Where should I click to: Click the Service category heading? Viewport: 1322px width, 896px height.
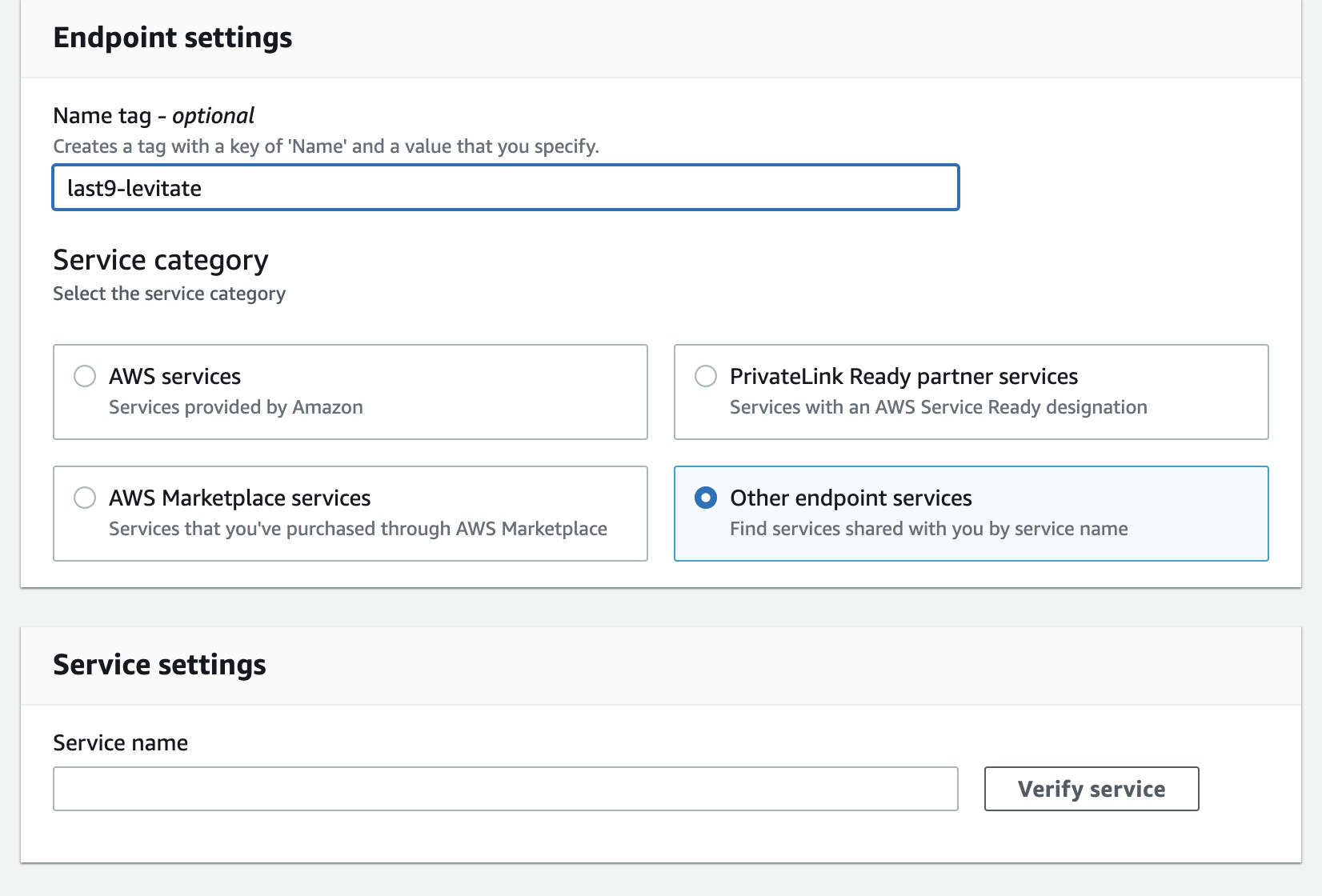click(160, 260)
